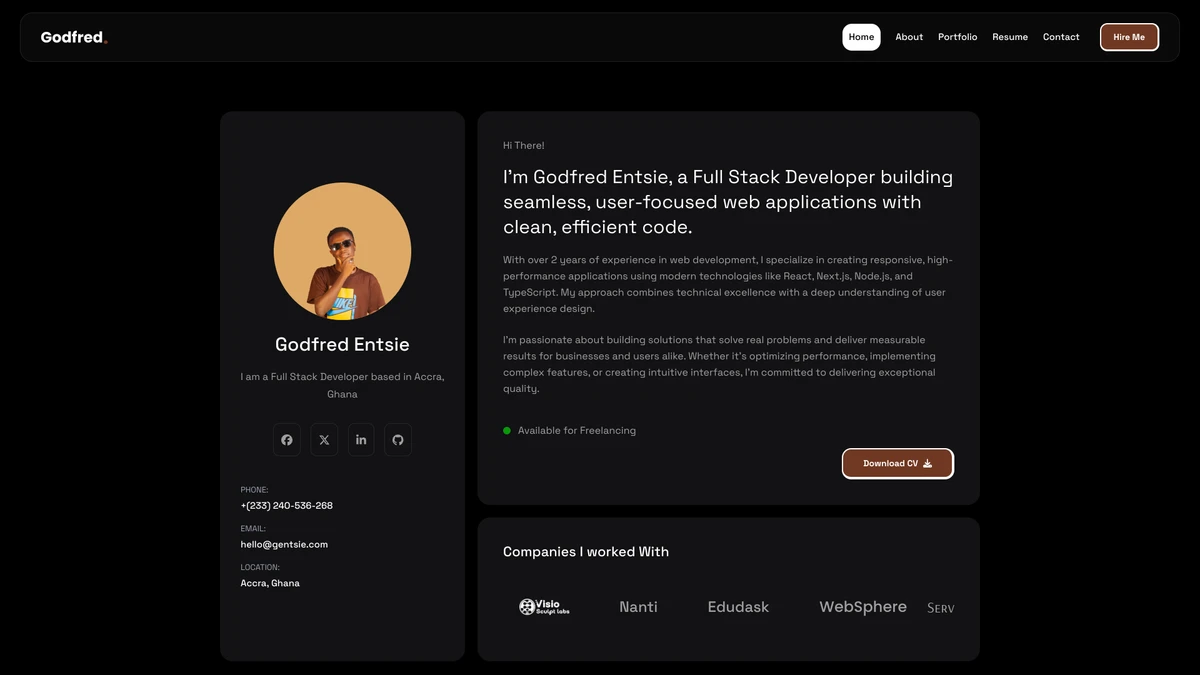
Task: Click the Visio Sculpt Labs logo
Action: pyautogui.click(x=544, y=607)
